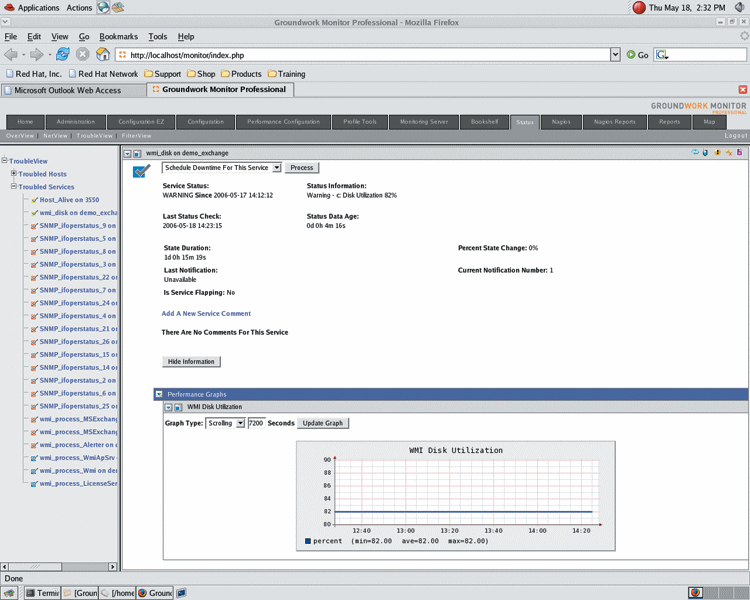Screen dimensions: 750x600
Task: Collapse the TroubleView tree root
Action: point(4,160)
